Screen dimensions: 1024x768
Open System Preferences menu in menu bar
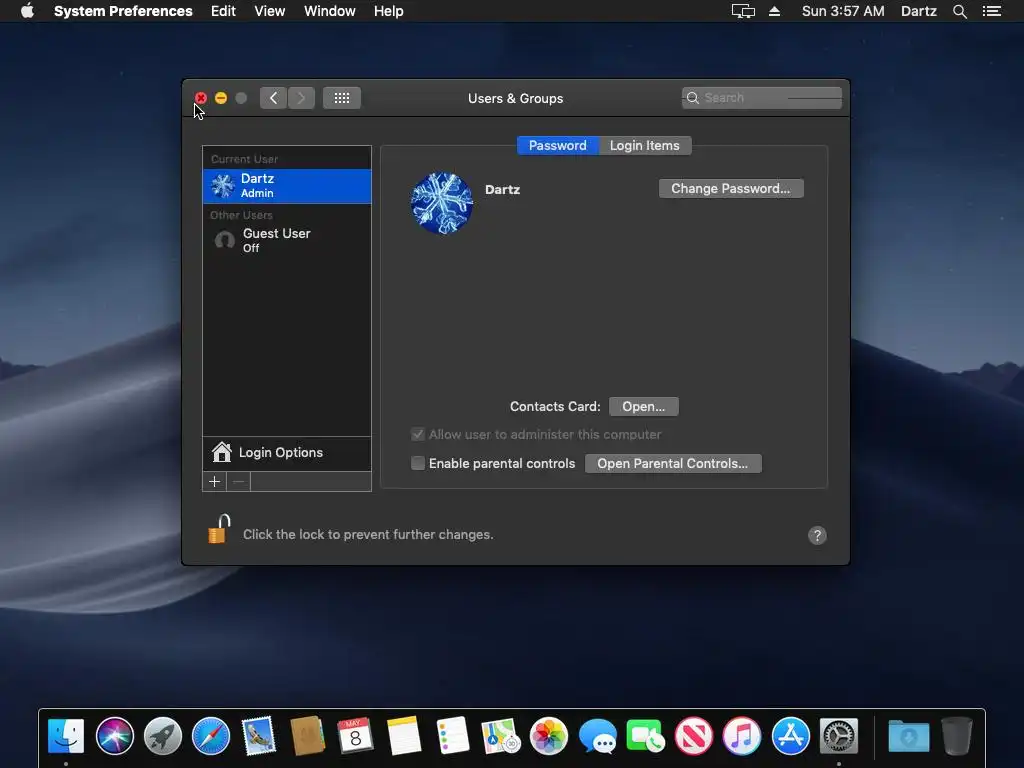(x=123, y=11)
